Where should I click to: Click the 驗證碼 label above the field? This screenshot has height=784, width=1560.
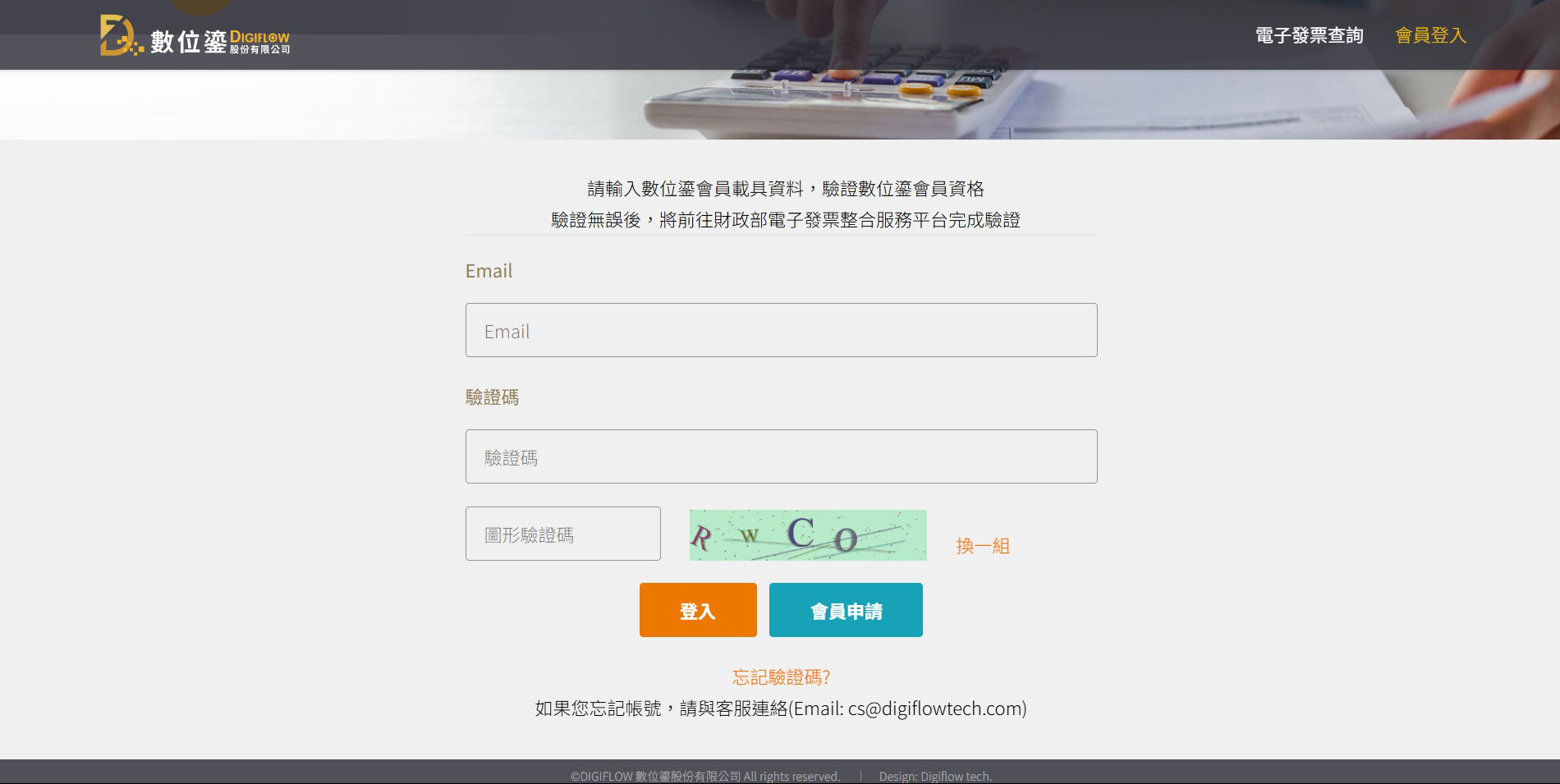492,397
